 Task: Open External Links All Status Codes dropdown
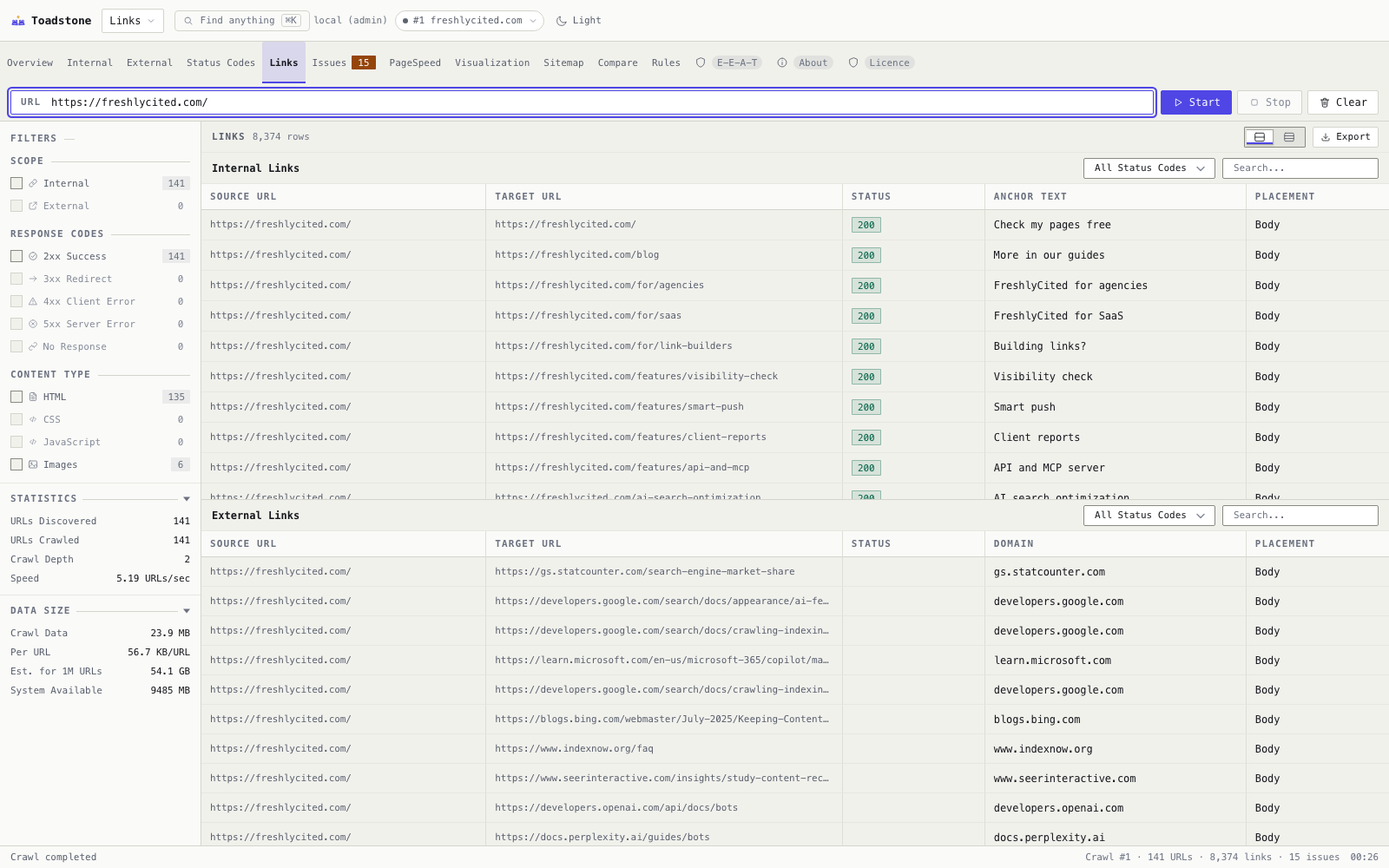click(x=1149, y=516)
